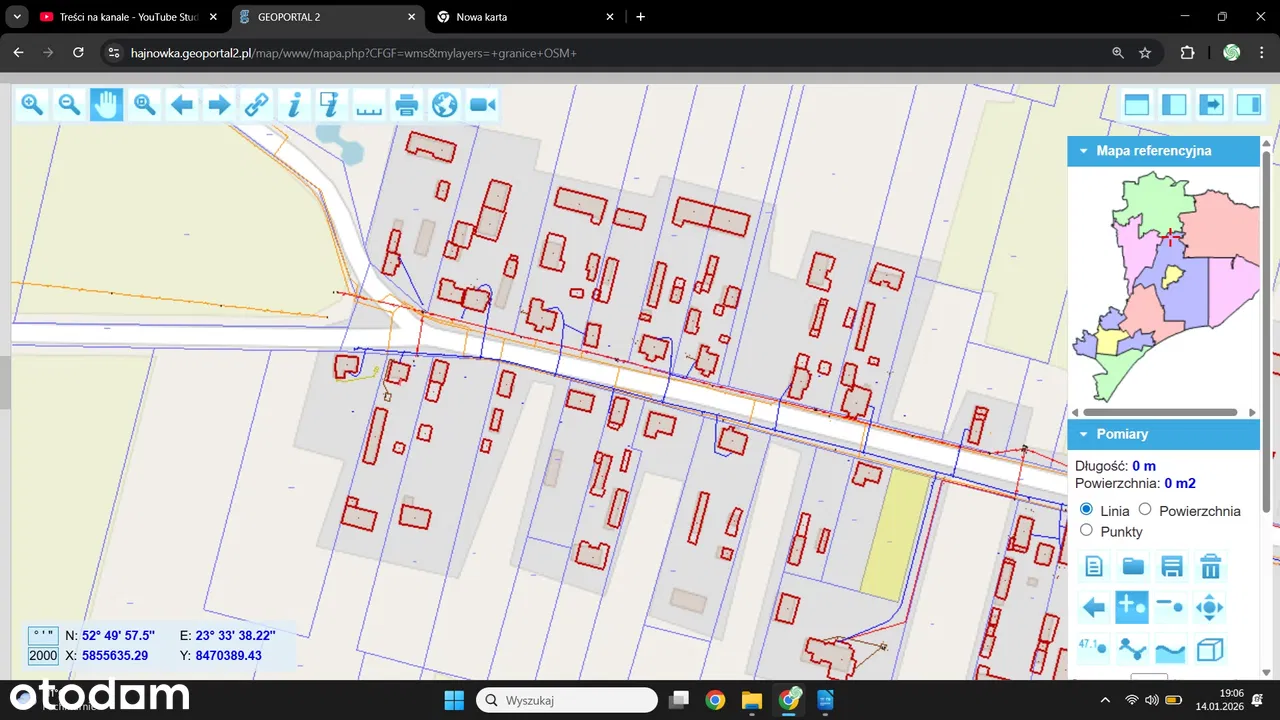Click the globe icon in map toolbar
The width and height of the screenshot is (1280, 720).
point(445,105)
